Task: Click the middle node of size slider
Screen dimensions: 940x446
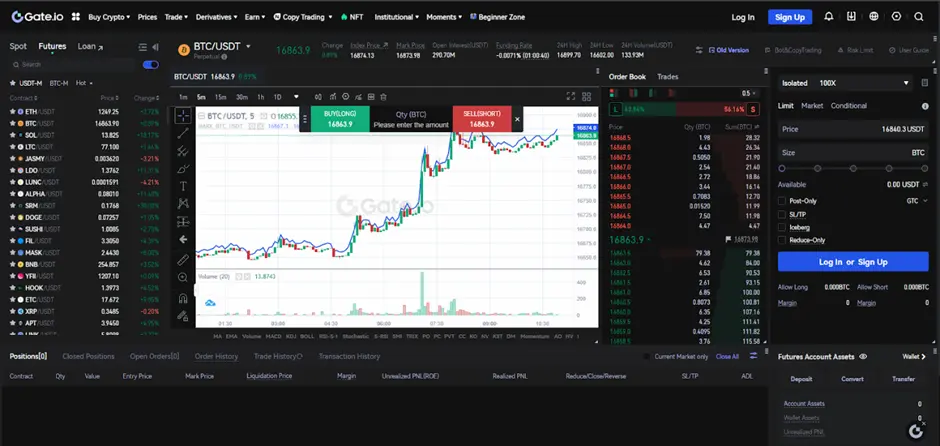Action: 853,168
